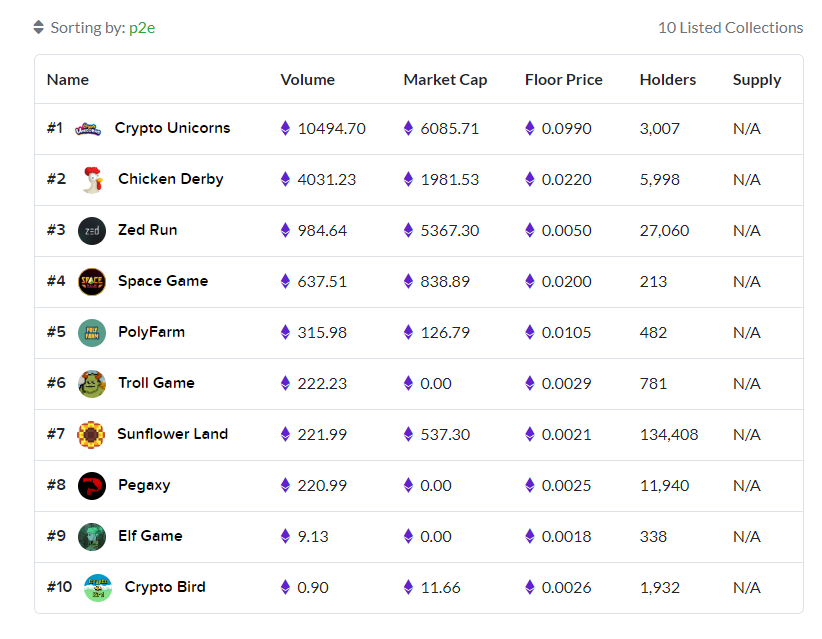Click the ETH icon beside market cap 5367.30
Image resolution: width=822 pixels, height=639 pixels.
tap(408, 230)
